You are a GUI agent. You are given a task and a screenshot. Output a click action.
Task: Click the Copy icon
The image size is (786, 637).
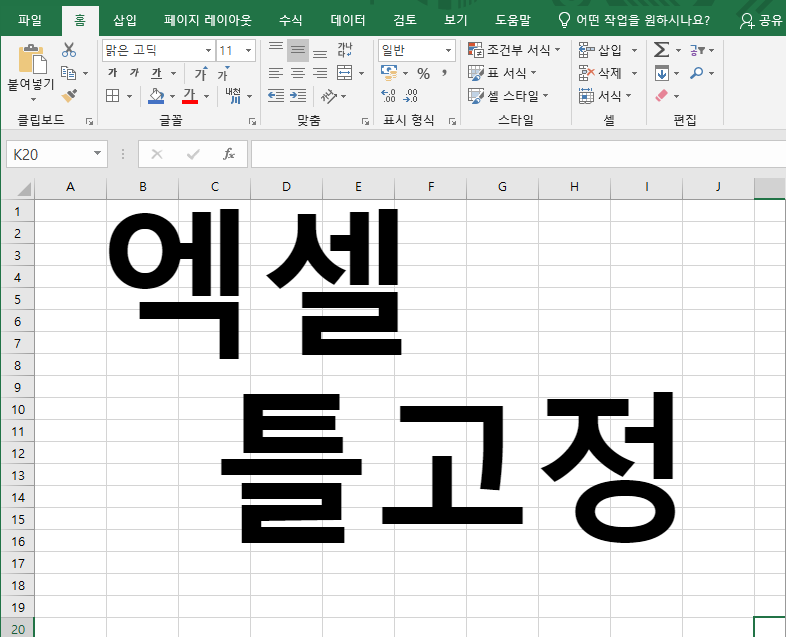[x=69, y=73]
